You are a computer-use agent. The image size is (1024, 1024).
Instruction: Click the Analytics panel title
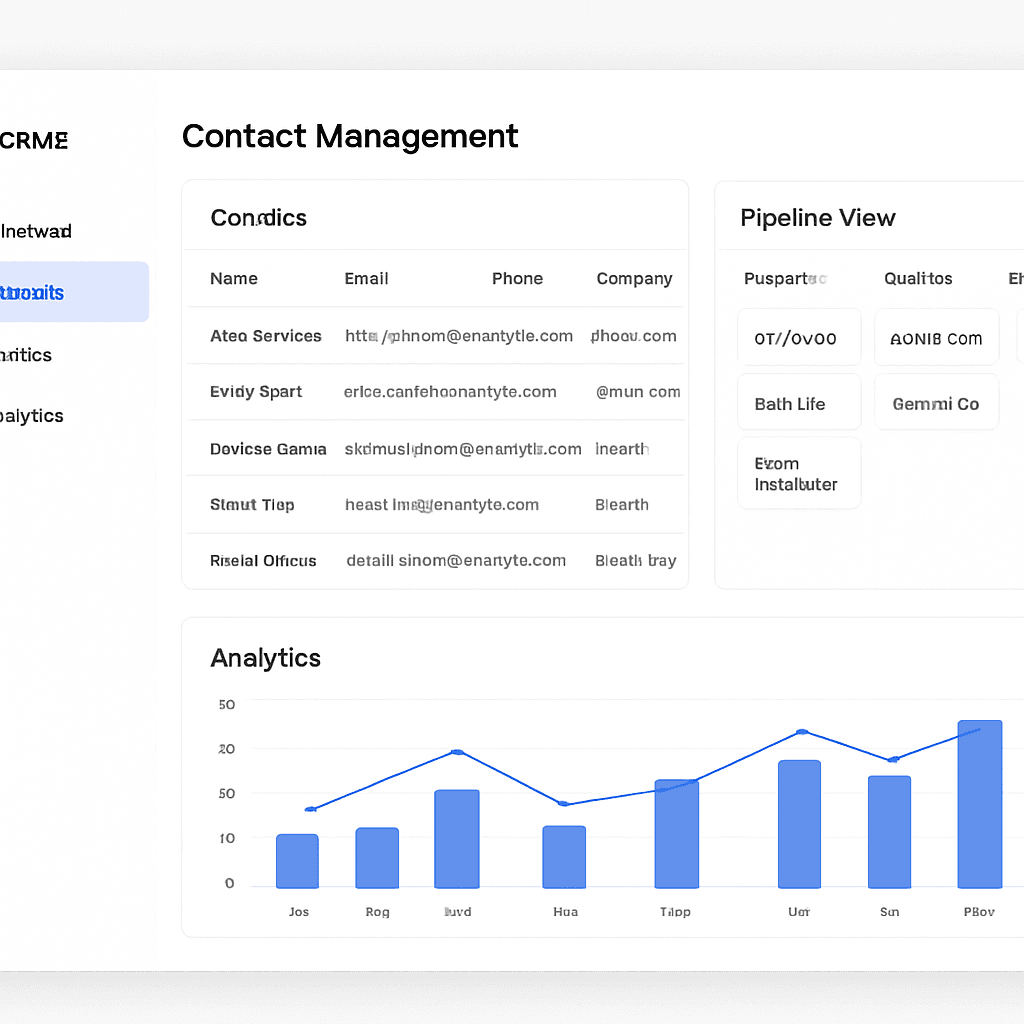point(265,658)
